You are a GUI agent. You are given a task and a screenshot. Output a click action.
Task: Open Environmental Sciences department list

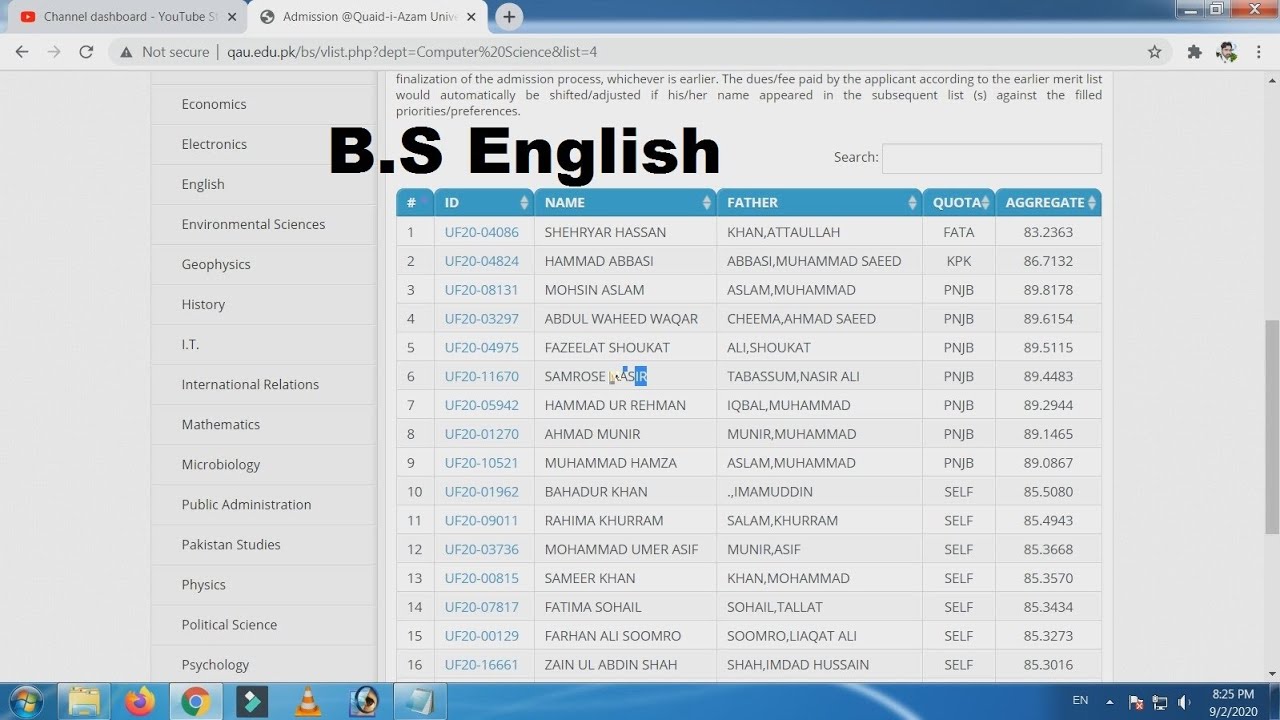[x=253, y=224]
